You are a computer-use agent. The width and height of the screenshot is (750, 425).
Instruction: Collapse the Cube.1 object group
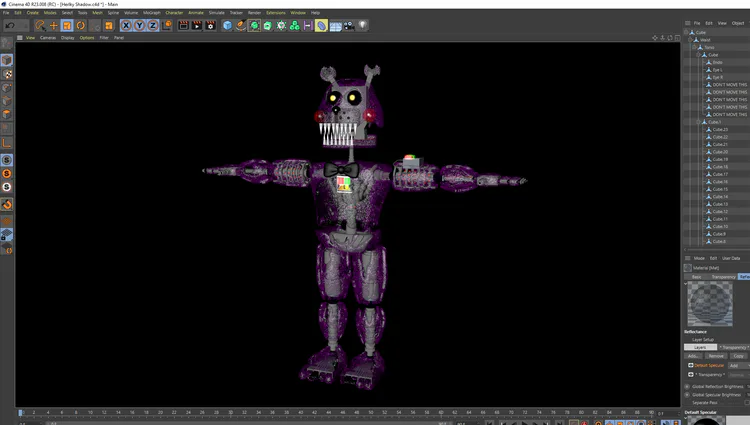pos(698,122)
